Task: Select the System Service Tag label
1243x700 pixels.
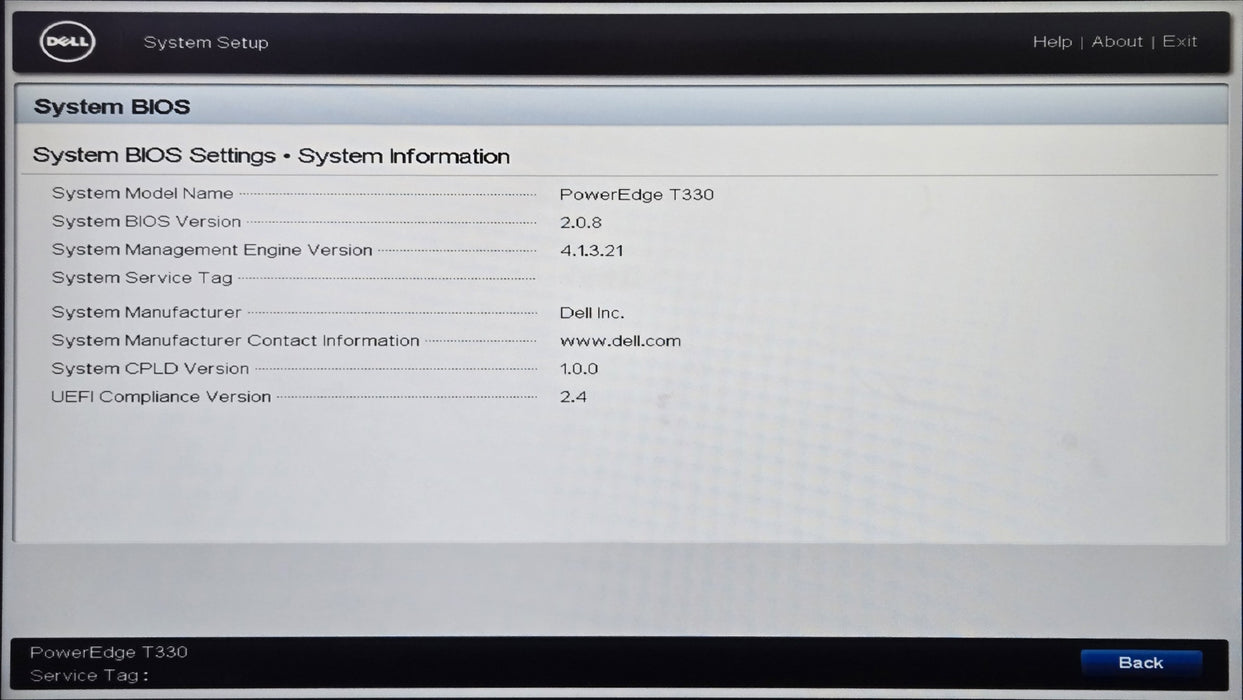Action: (x=142, y=278)
